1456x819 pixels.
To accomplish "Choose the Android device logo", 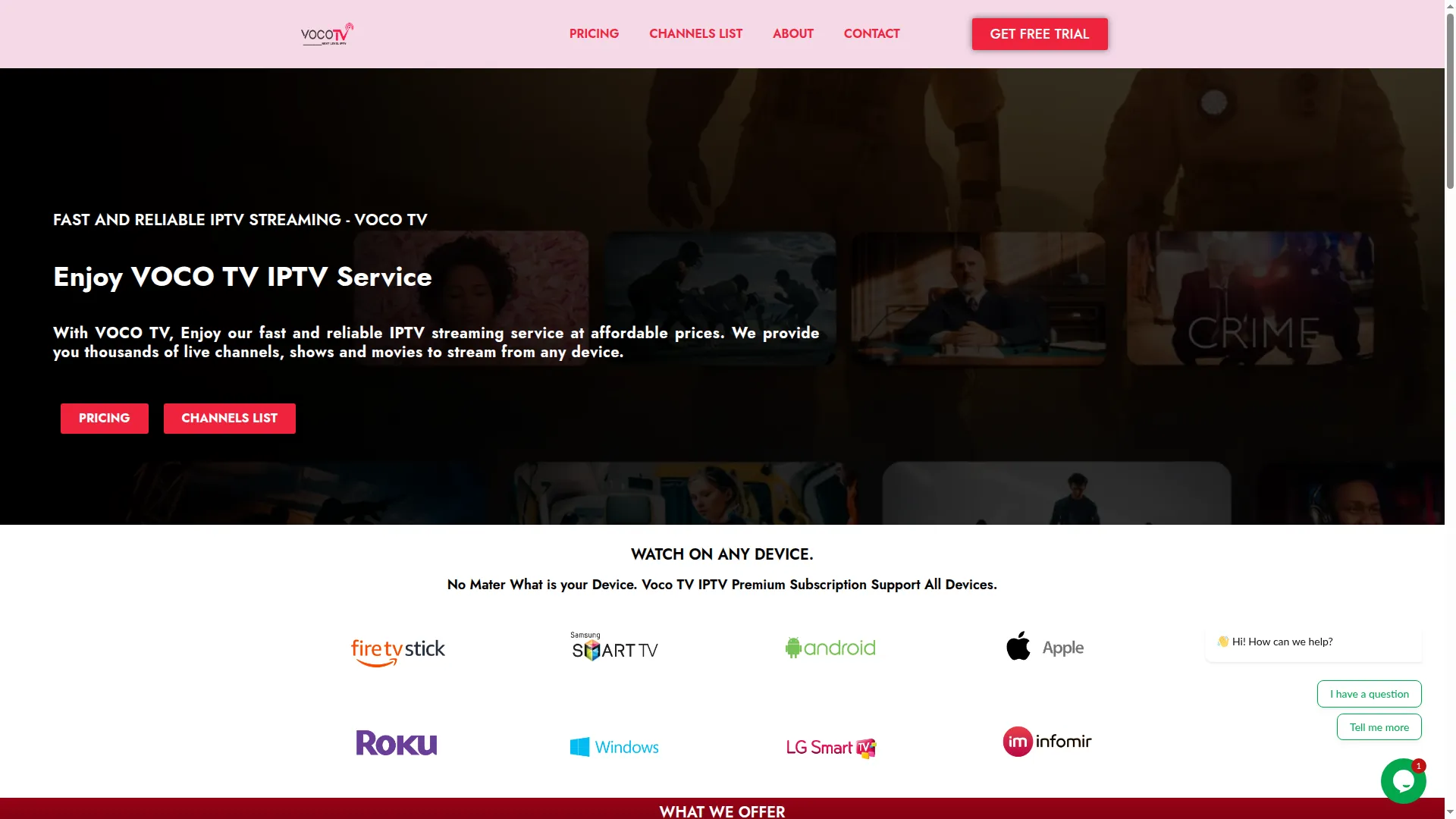I will click(830, 648).
